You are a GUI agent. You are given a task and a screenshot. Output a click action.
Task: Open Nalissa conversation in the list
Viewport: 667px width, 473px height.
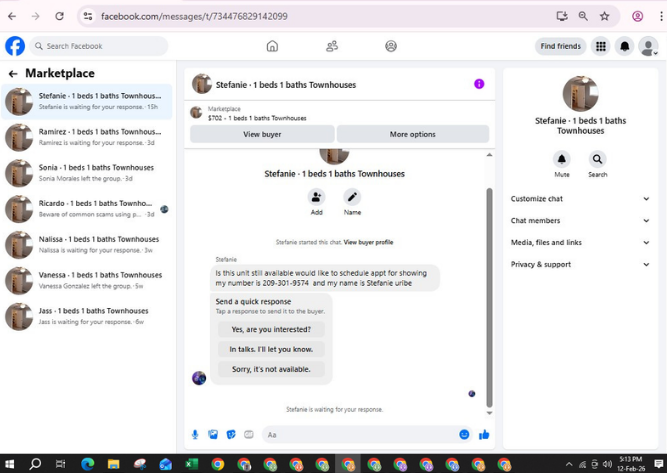click(87, 245)
